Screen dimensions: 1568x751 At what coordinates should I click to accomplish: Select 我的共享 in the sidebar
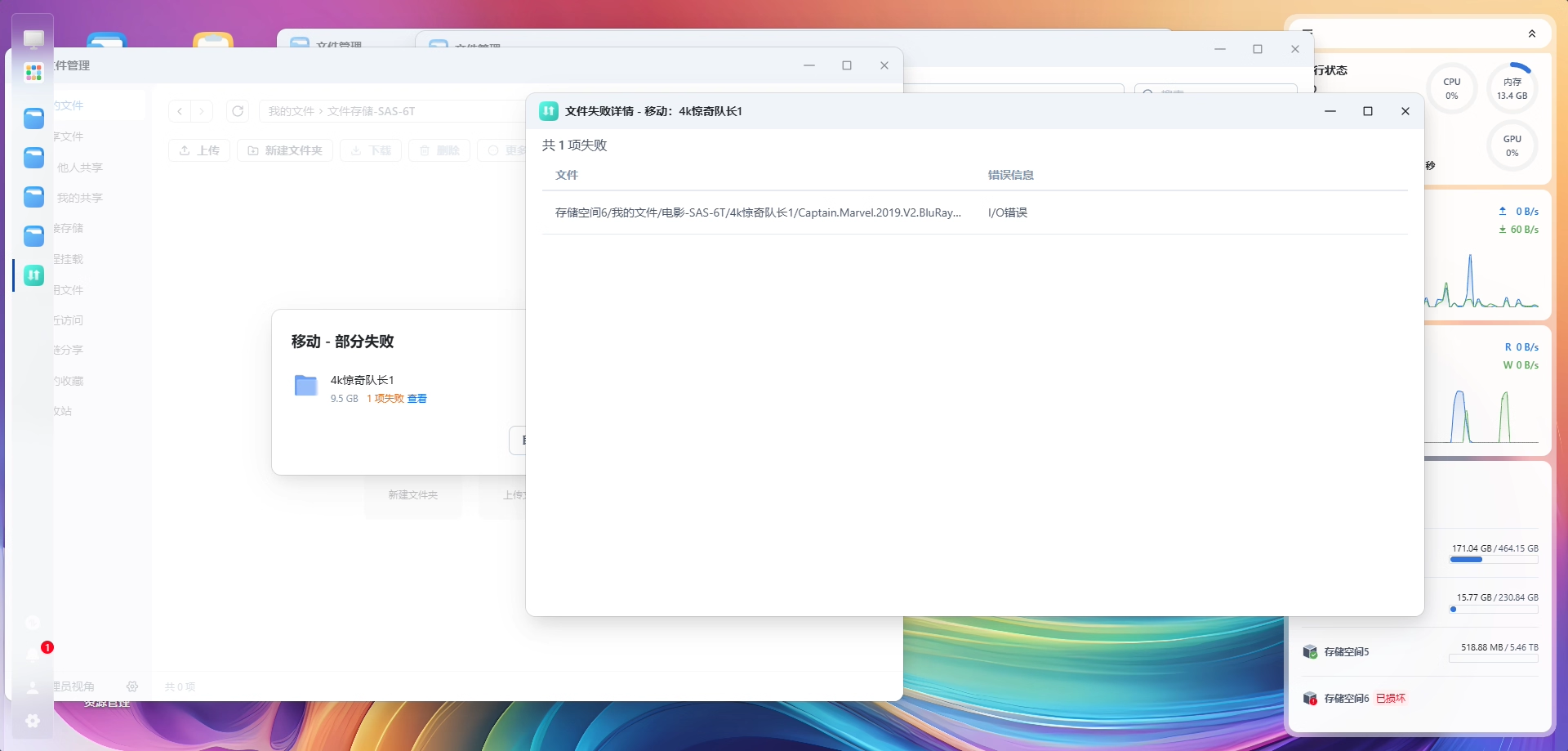(x=80, y=198)
